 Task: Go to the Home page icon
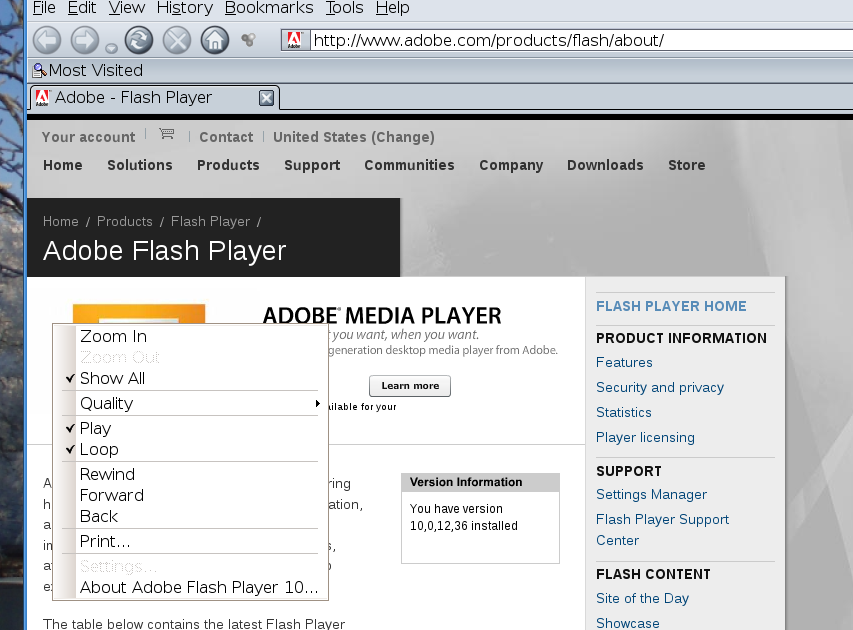215,40
